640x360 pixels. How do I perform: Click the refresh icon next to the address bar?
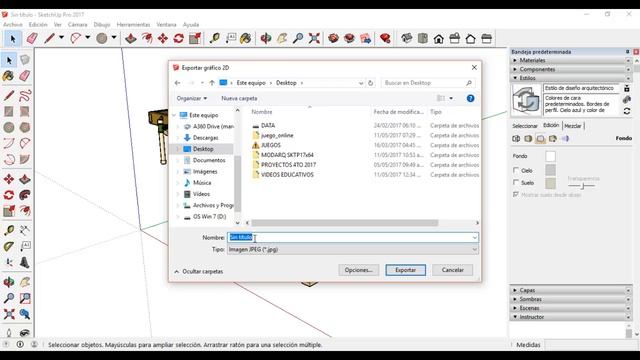click(x=371, y=83)
